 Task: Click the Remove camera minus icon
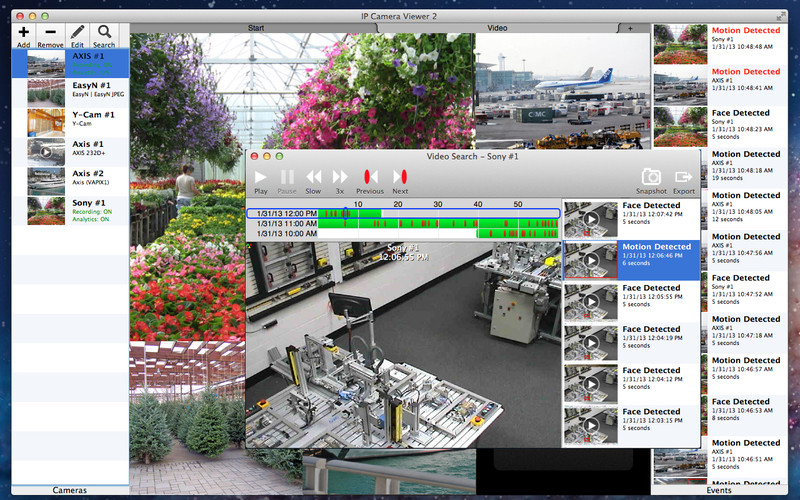pos(50,33)
